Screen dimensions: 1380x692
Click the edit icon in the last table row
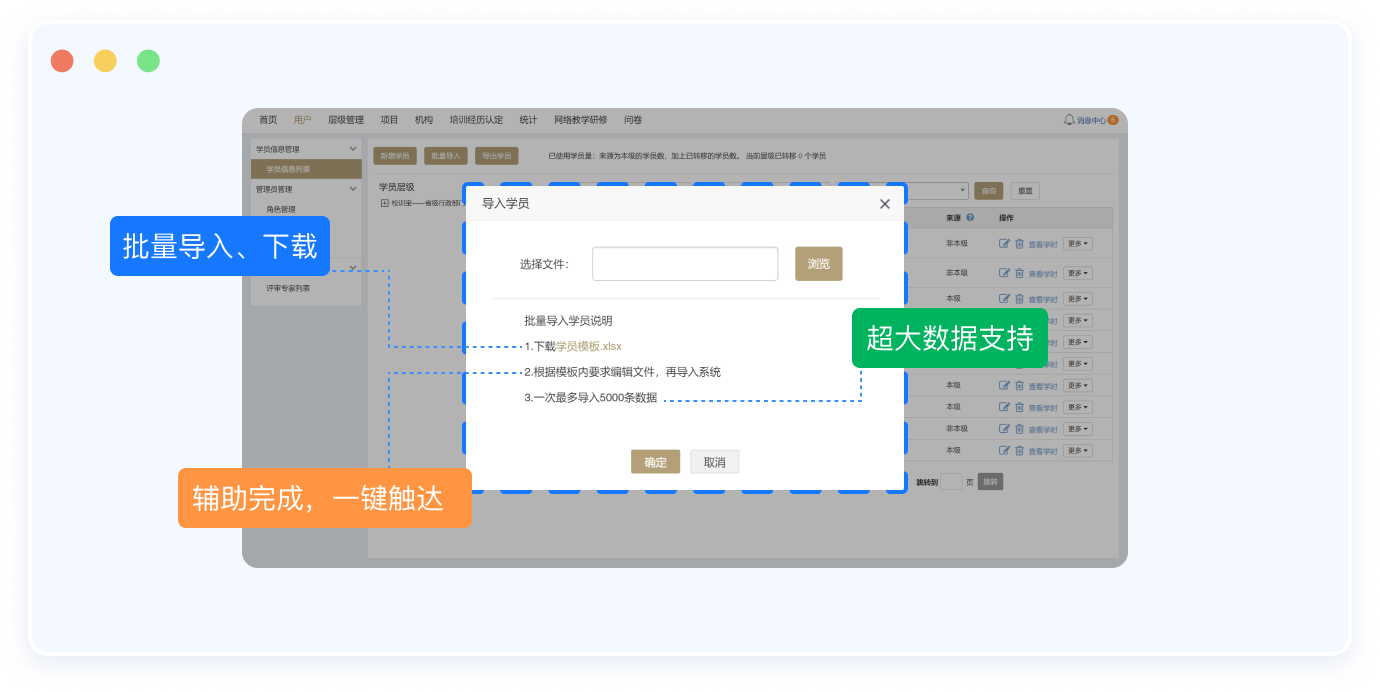1004,451
